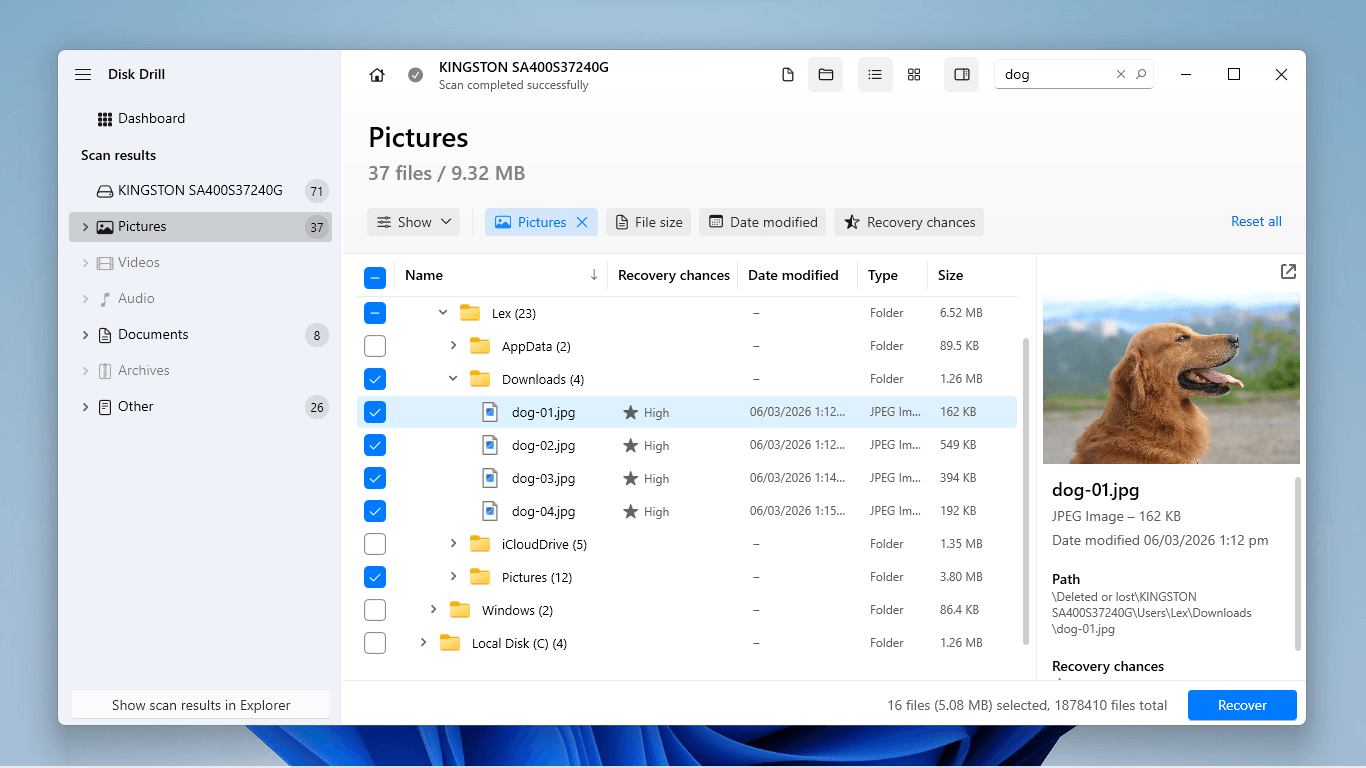Uncheck the dog-03.jpg checkbox
The image size is (1366, 768).
click(x=375, y=478)
